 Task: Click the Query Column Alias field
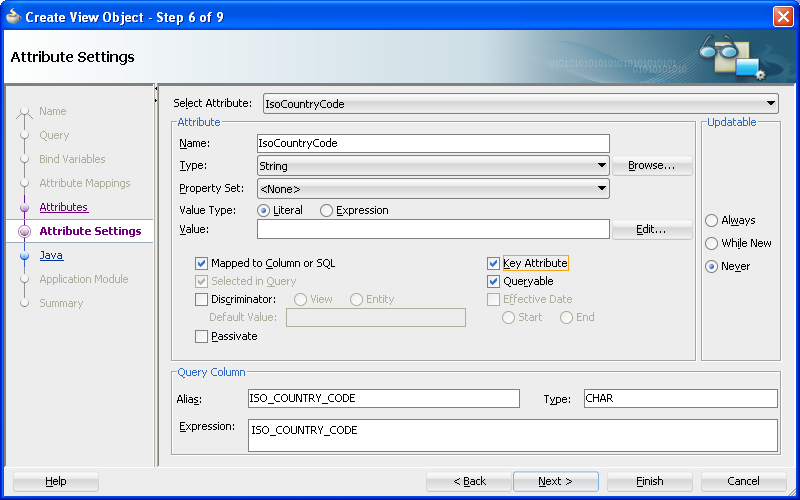pyautogui.click(x=384, y=398)
